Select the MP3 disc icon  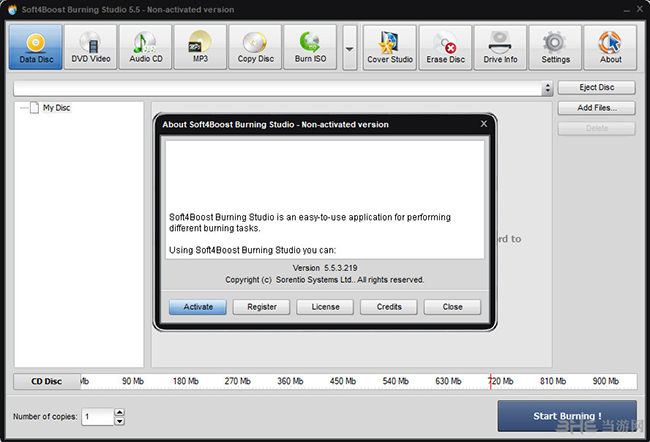pyautogui.click(x=200, y=47)
